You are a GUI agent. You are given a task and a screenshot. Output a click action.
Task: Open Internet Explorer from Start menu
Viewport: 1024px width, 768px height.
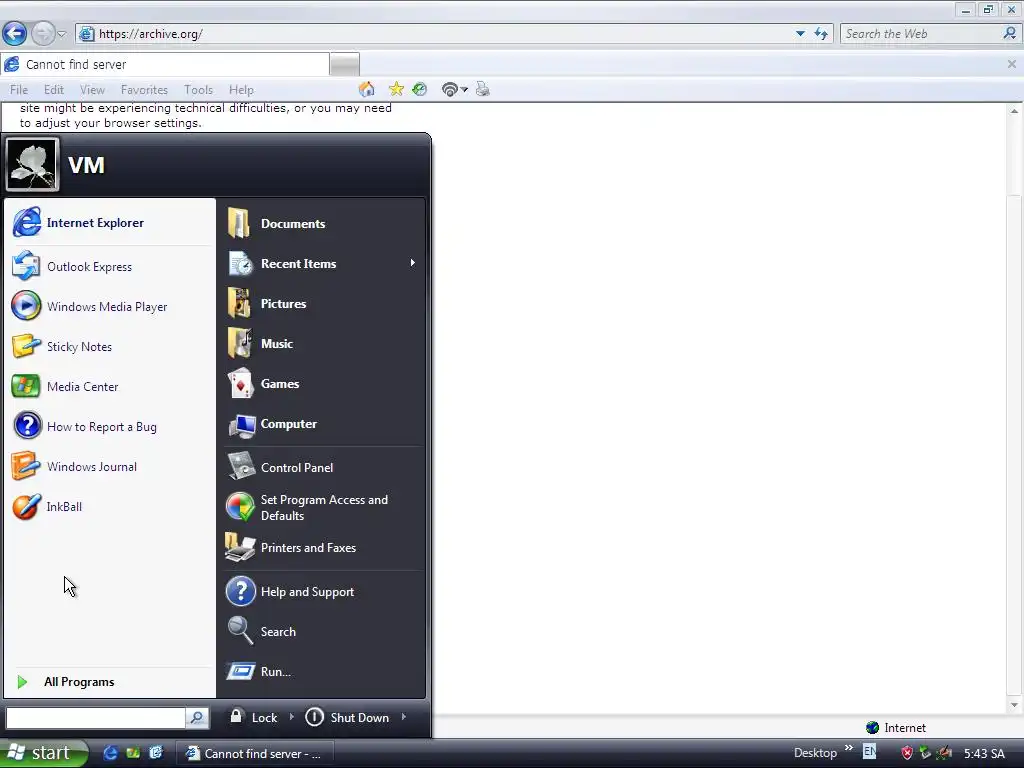(109, 223)
